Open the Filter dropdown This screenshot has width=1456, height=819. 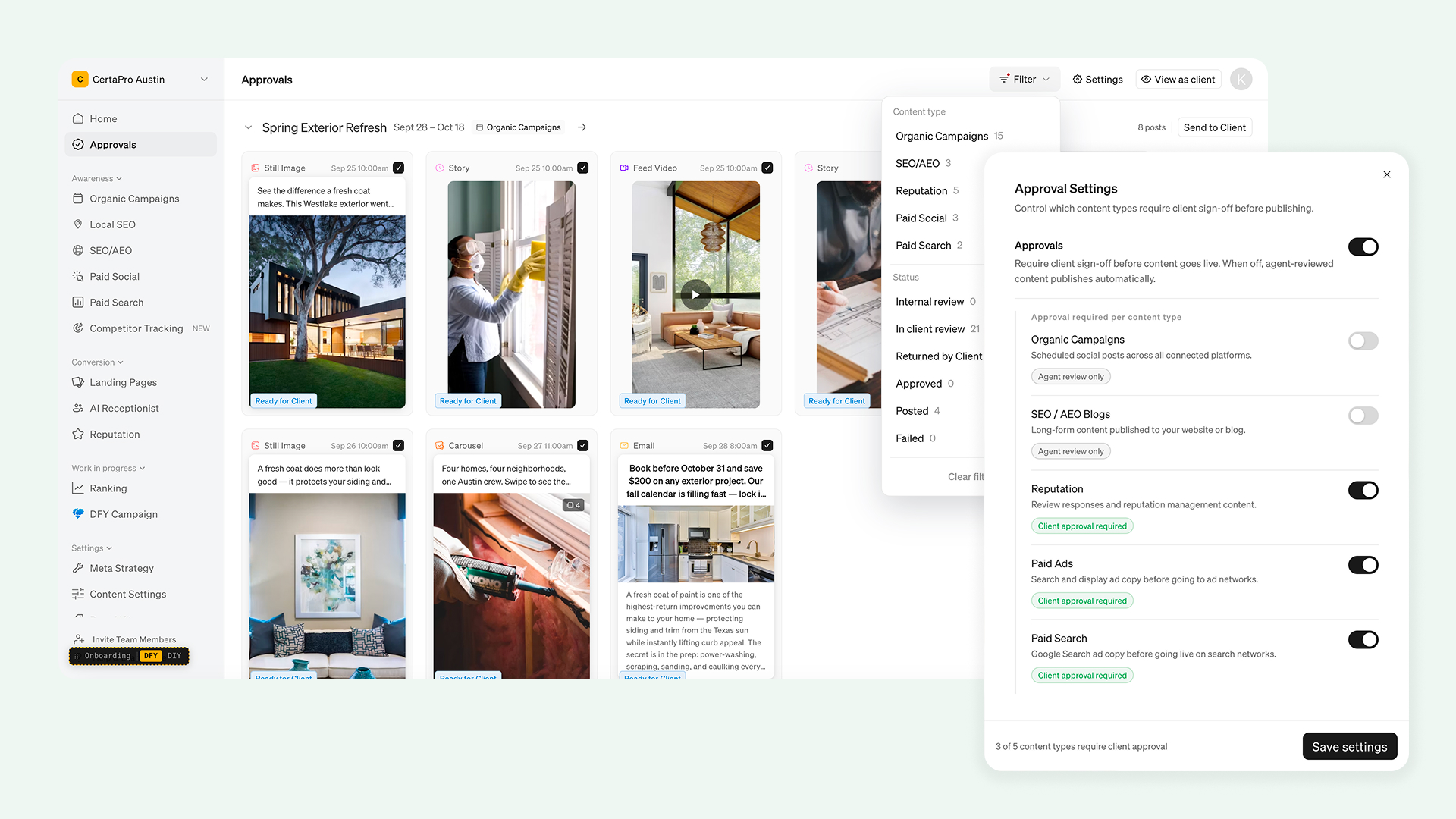(1025, 79)
